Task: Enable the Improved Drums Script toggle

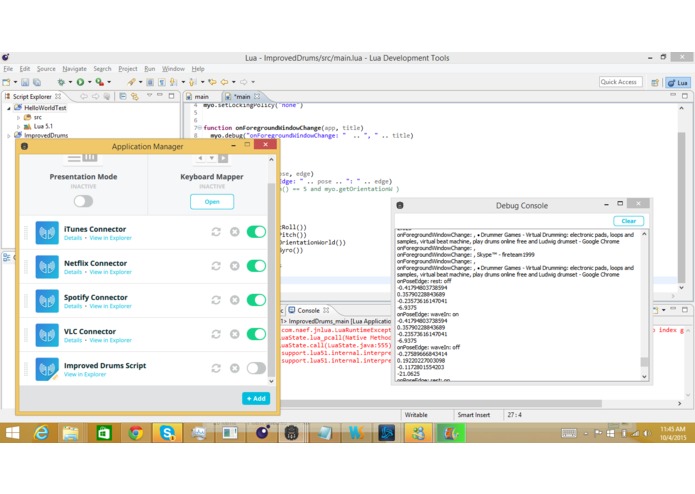Action: coord(256,368)
